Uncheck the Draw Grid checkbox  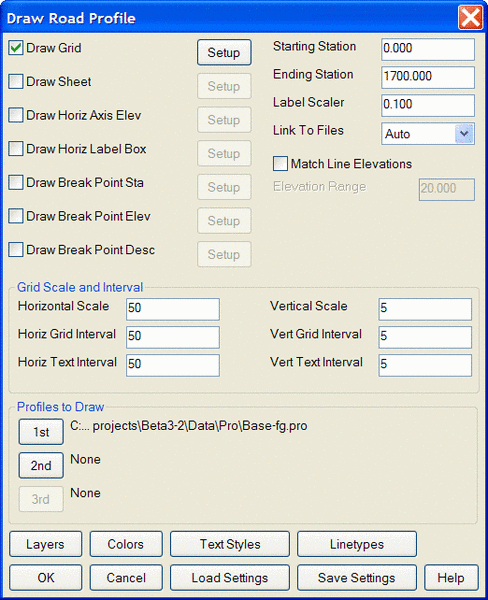point(16,48)
